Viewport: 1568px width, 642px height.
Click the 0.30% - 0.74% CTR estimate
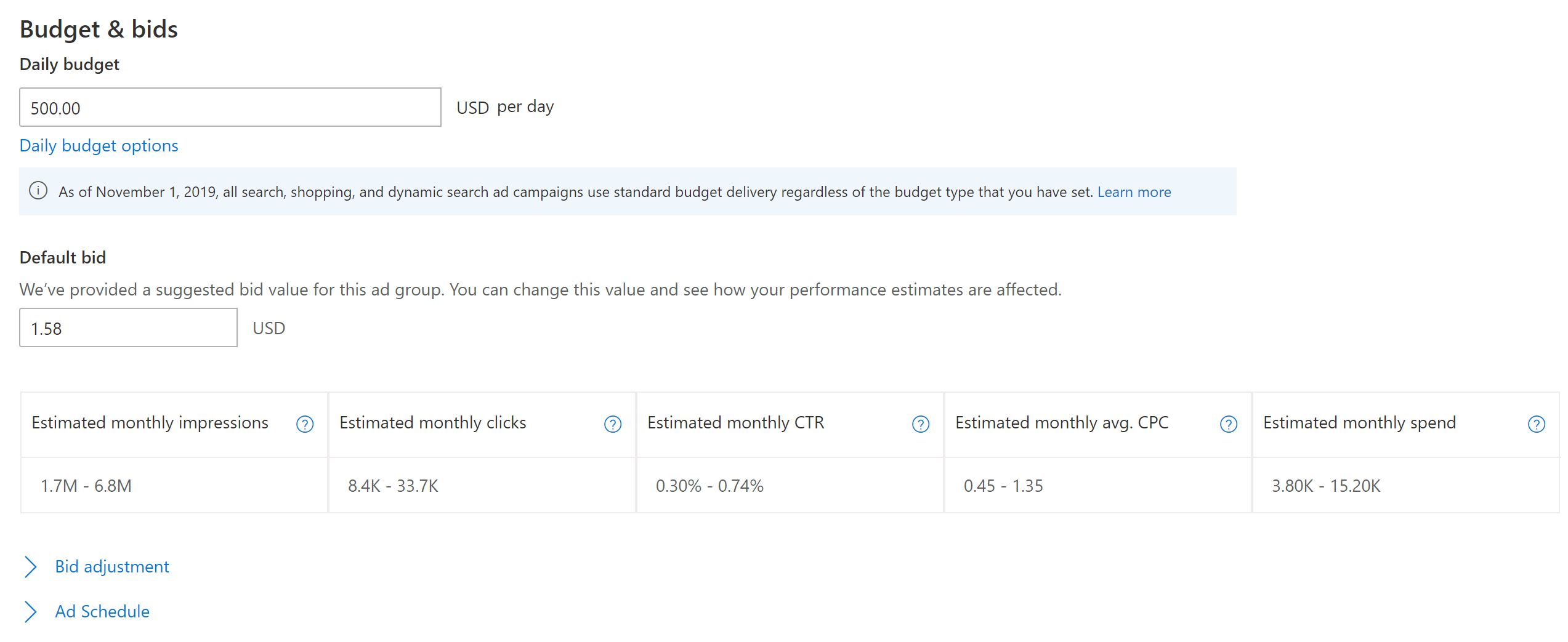coord(709,486)
